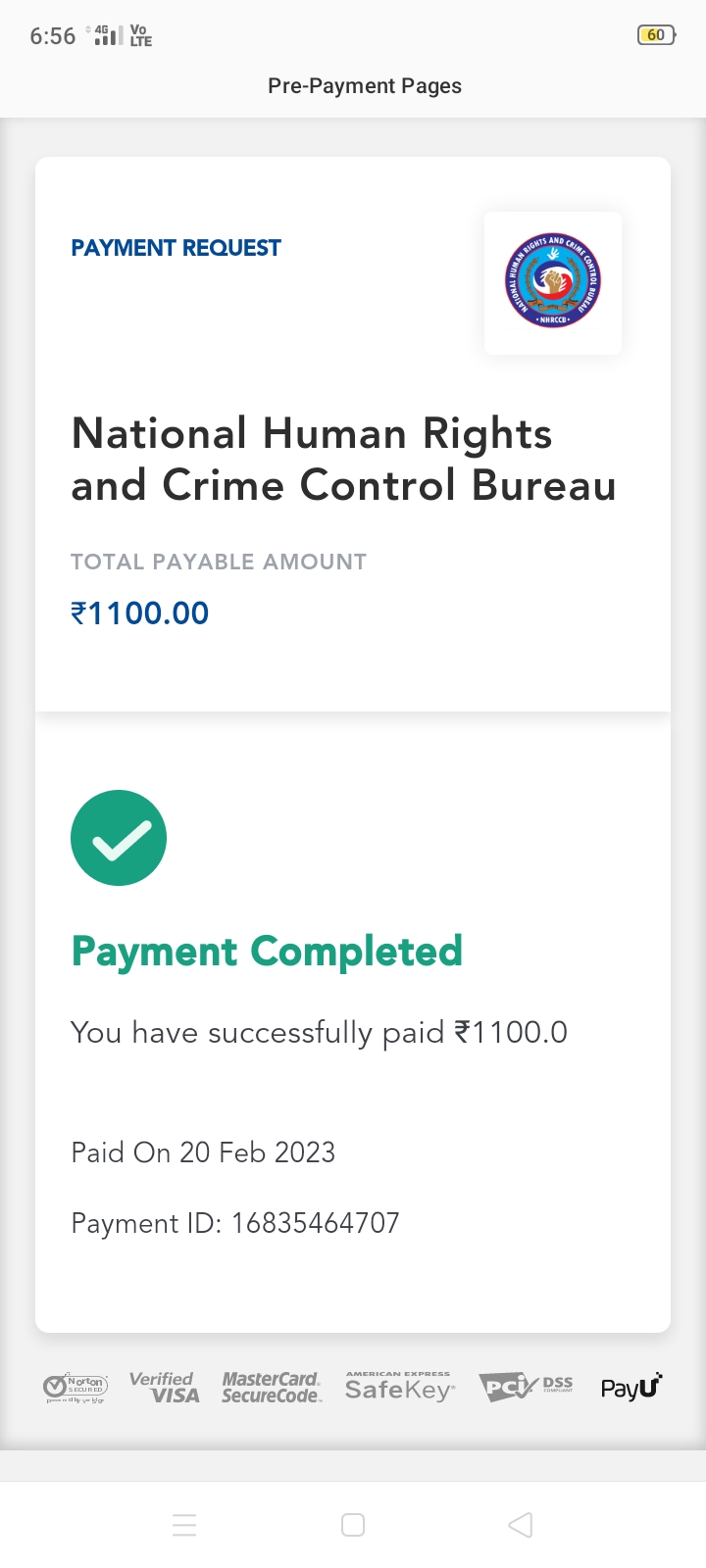
Task: Tap the PCI DSS compliance badge
Action: 526,1387
